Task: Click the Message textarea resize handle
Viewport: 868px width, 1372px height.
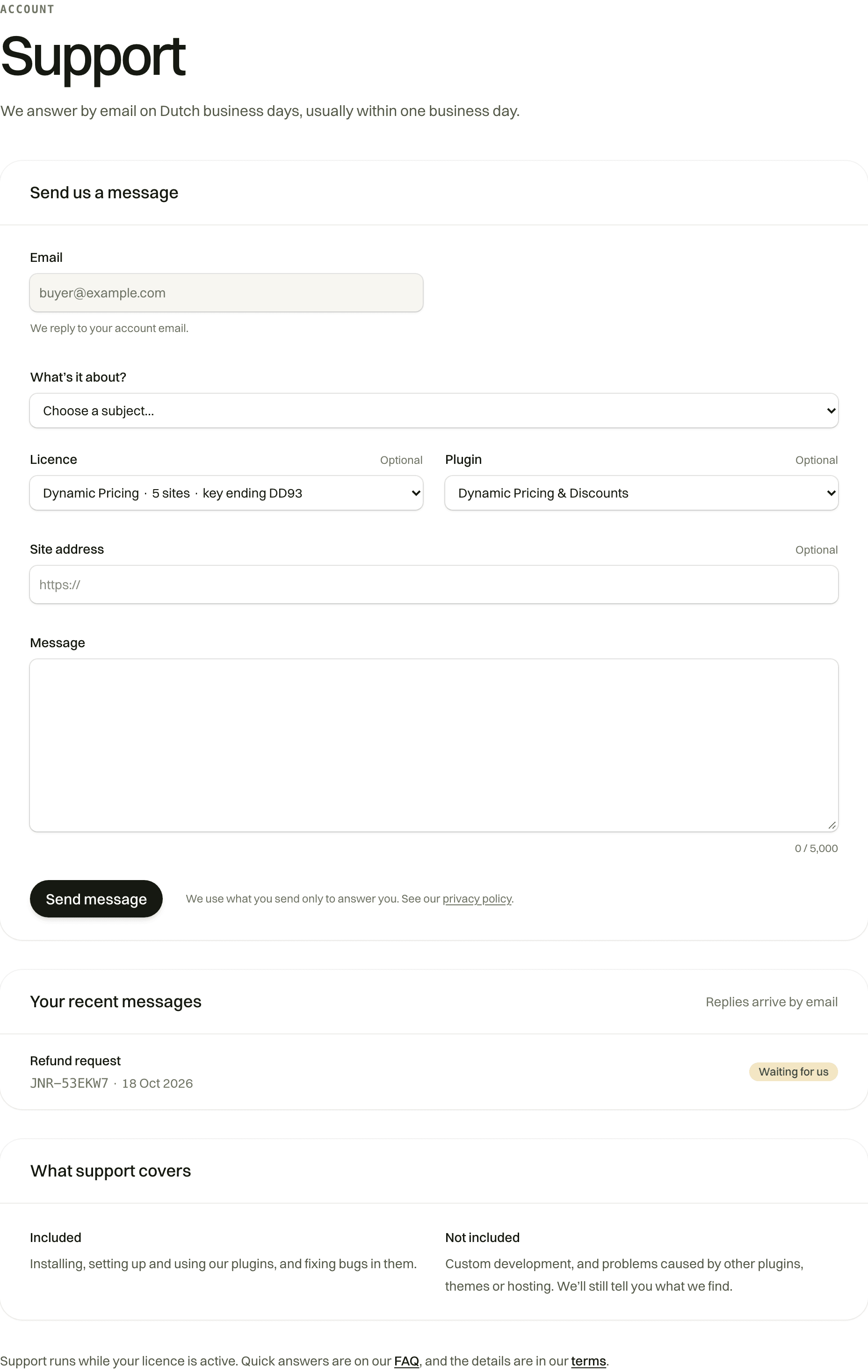Action: (832, 825)
